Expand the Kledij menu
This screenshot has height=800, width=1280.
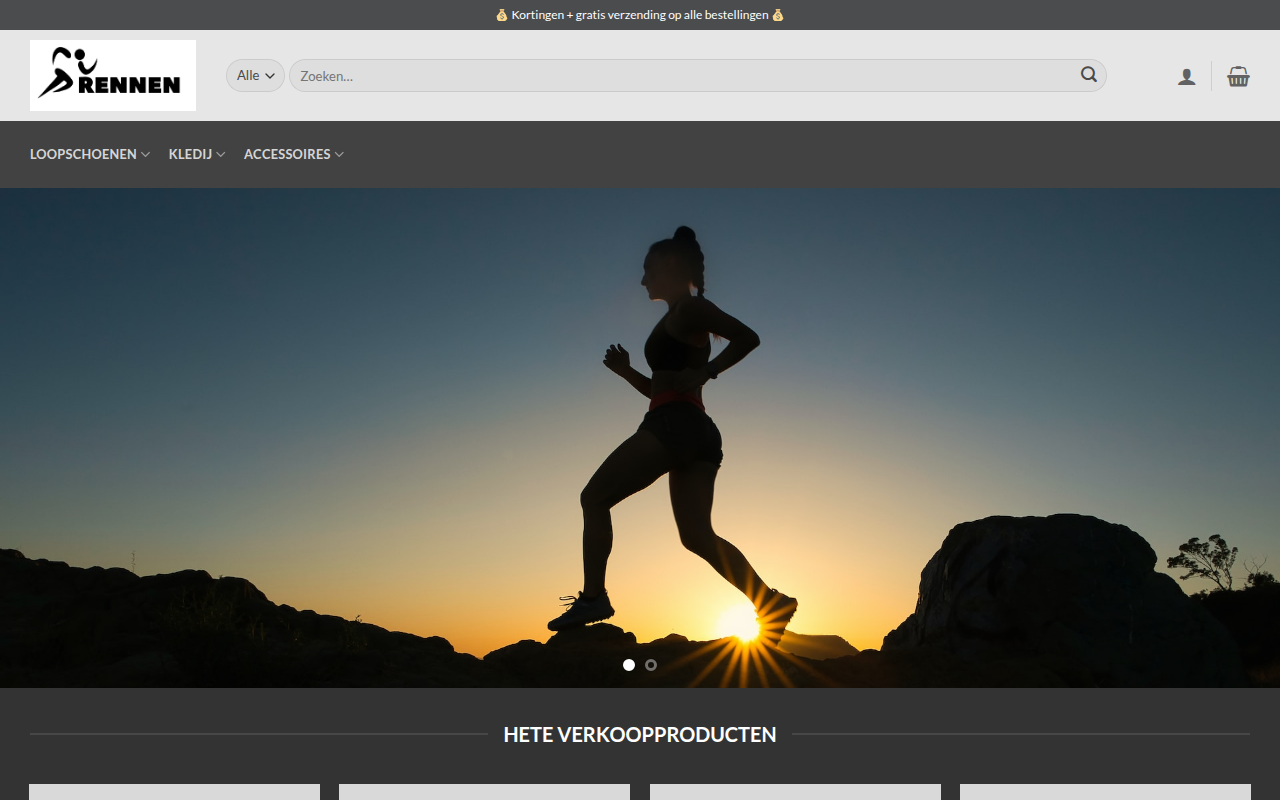[197, 154]
